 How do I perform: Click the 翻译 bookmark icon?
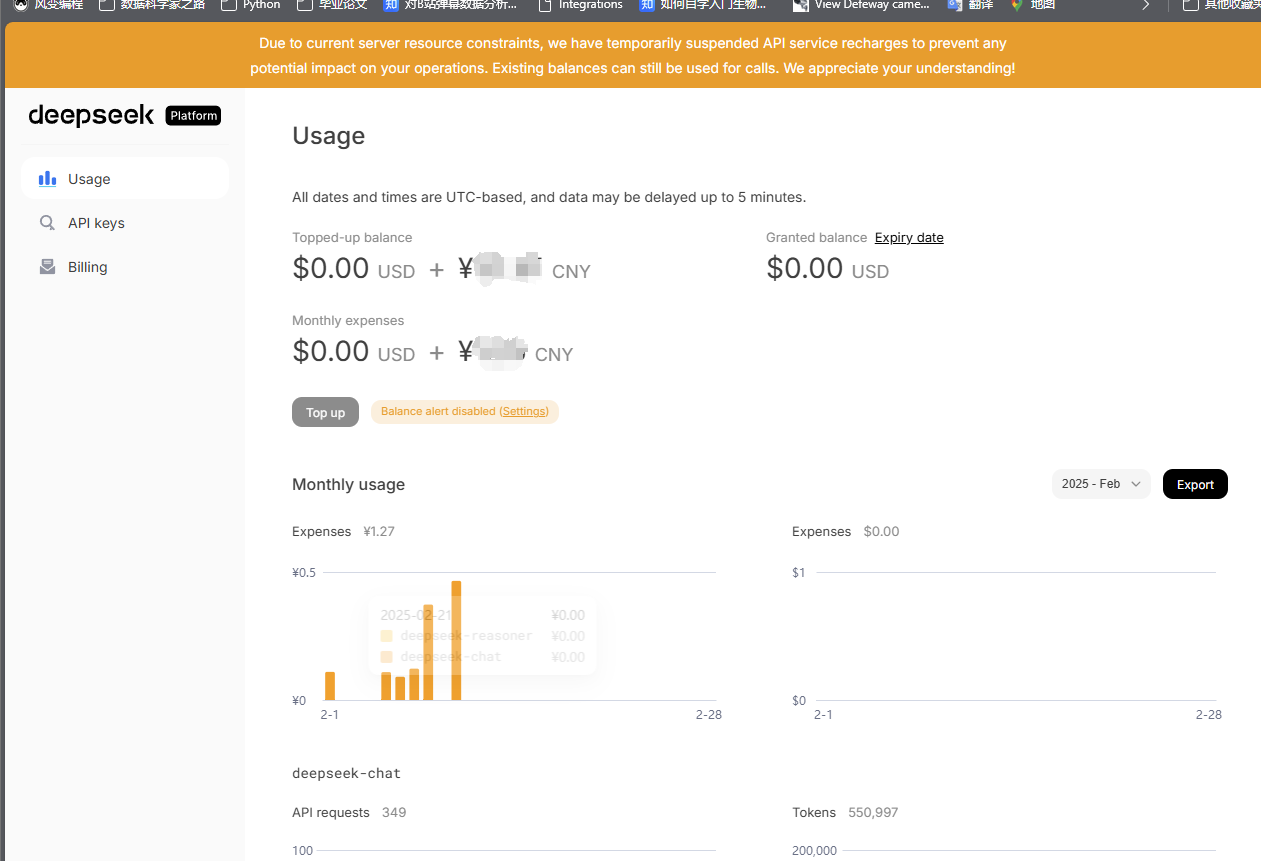point(954,5)
